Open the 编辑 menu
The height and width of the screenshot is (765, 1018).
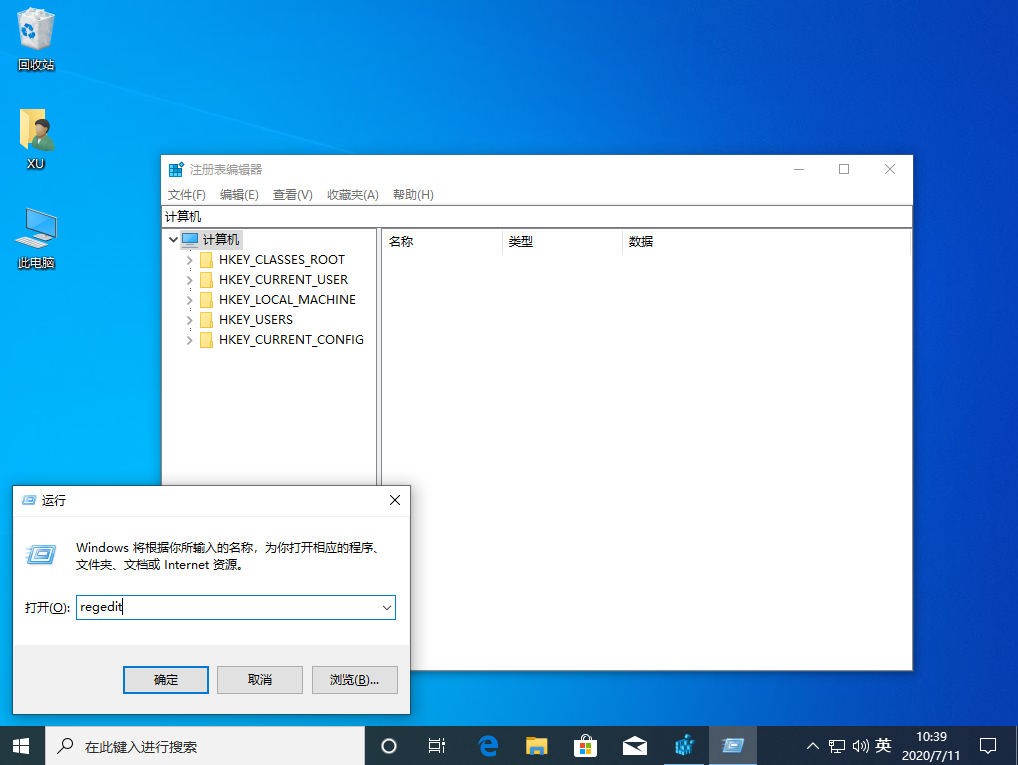[238, 195]
